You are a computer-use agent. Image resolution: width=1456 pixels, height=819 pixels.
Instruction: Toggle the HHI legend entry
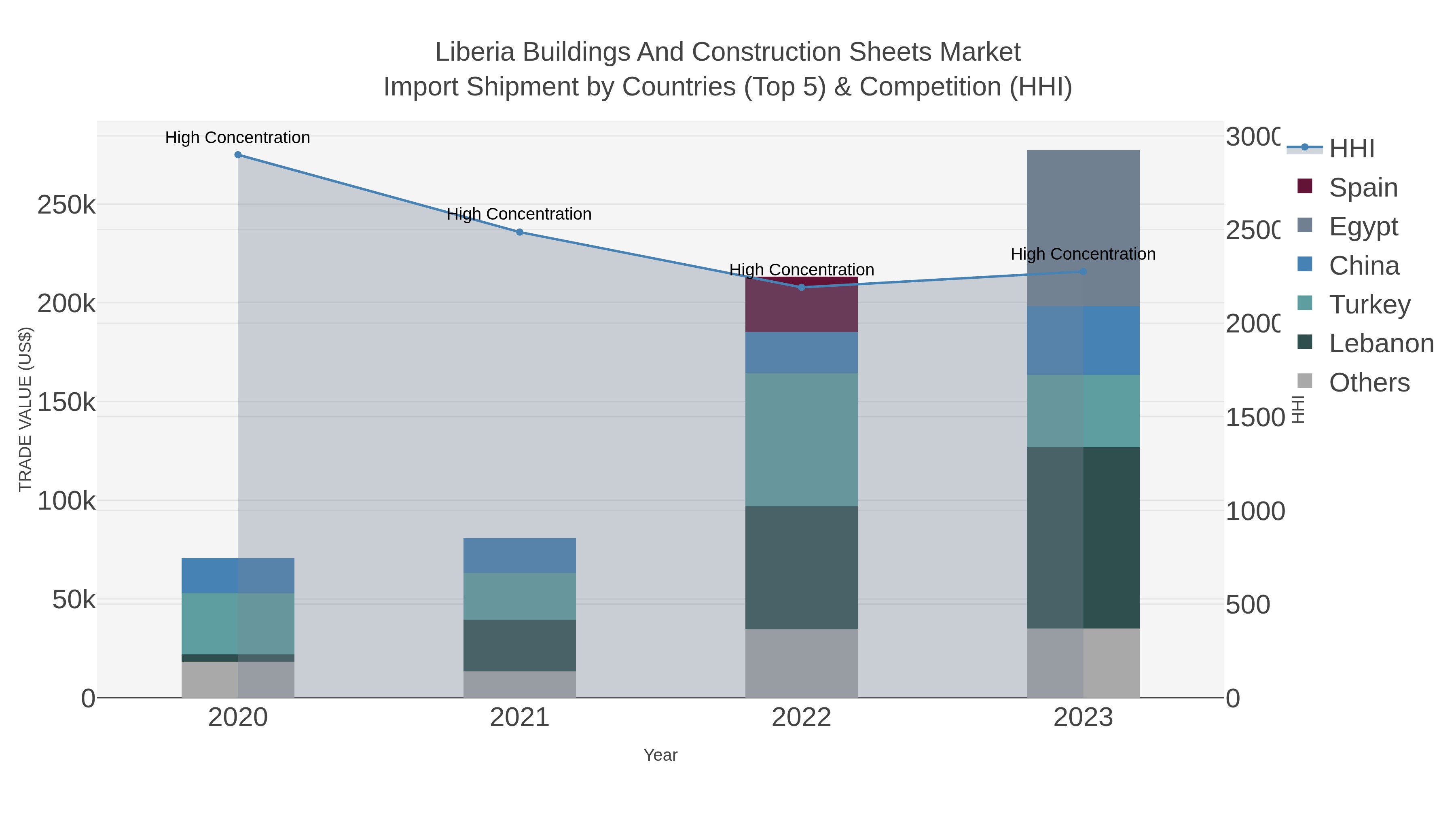click(1331, 148)
